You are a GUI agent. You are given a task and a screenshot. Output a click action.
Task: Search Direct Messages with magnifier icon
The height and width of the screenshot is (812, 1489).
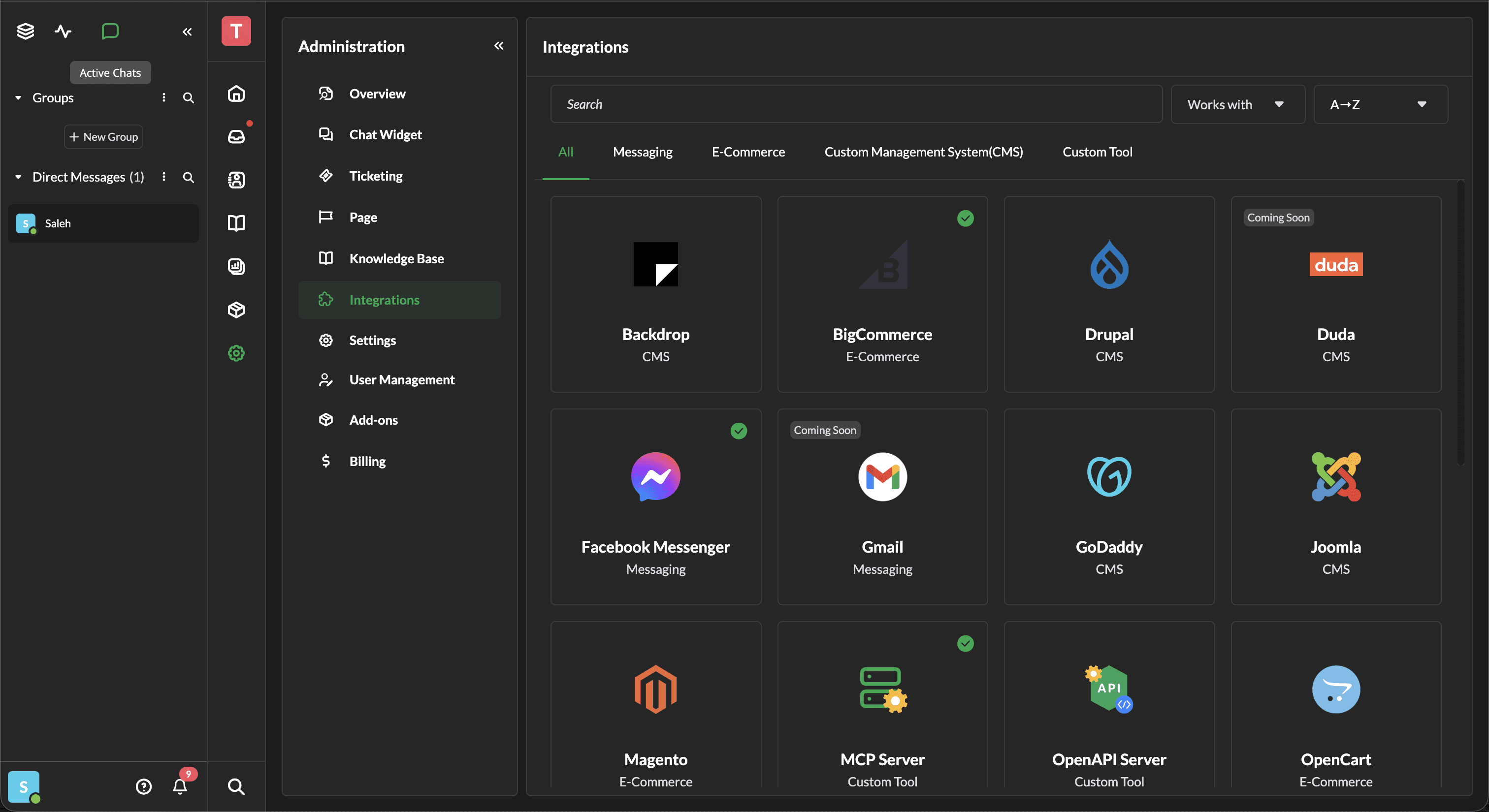coord(189,177)
